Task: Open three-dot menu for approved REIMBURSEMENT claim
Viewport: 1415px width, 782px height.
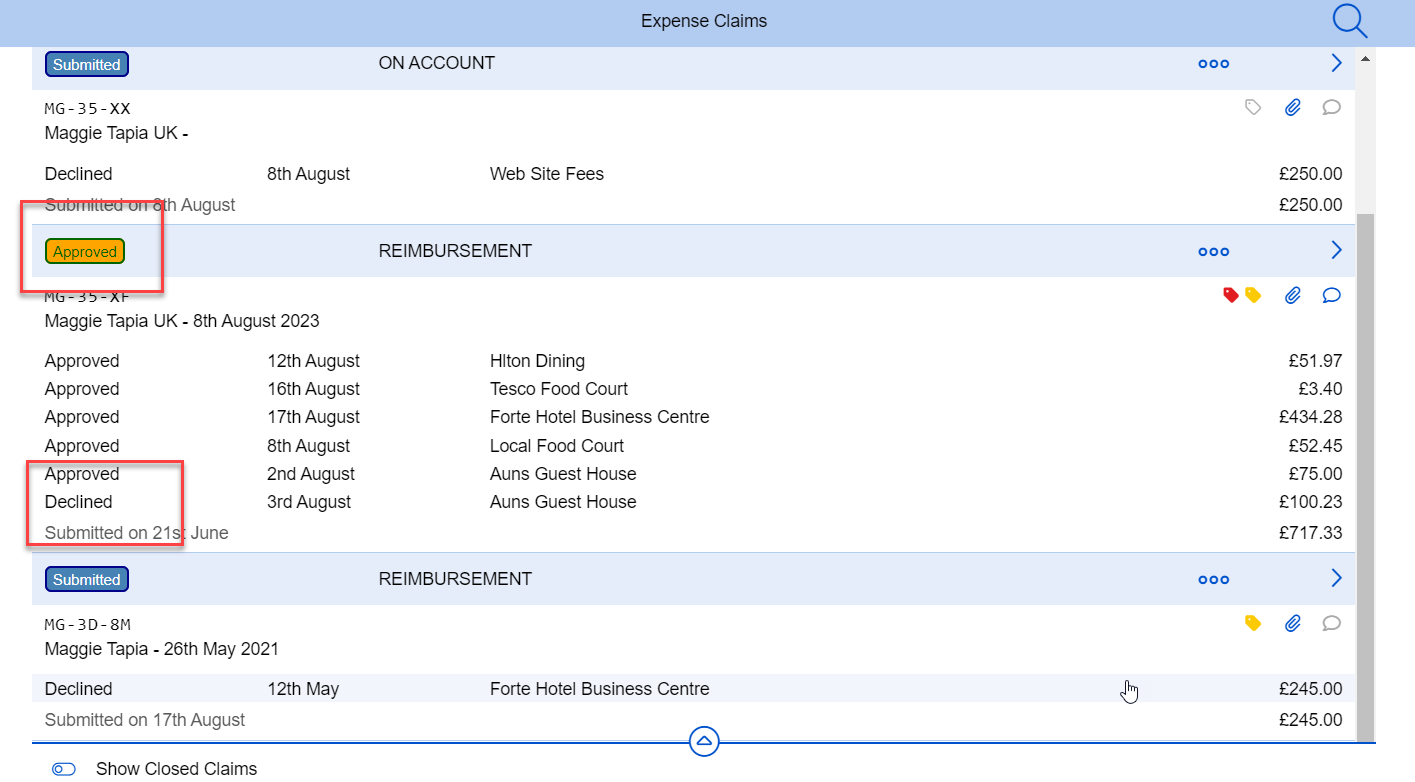Action: [1213, 252]
